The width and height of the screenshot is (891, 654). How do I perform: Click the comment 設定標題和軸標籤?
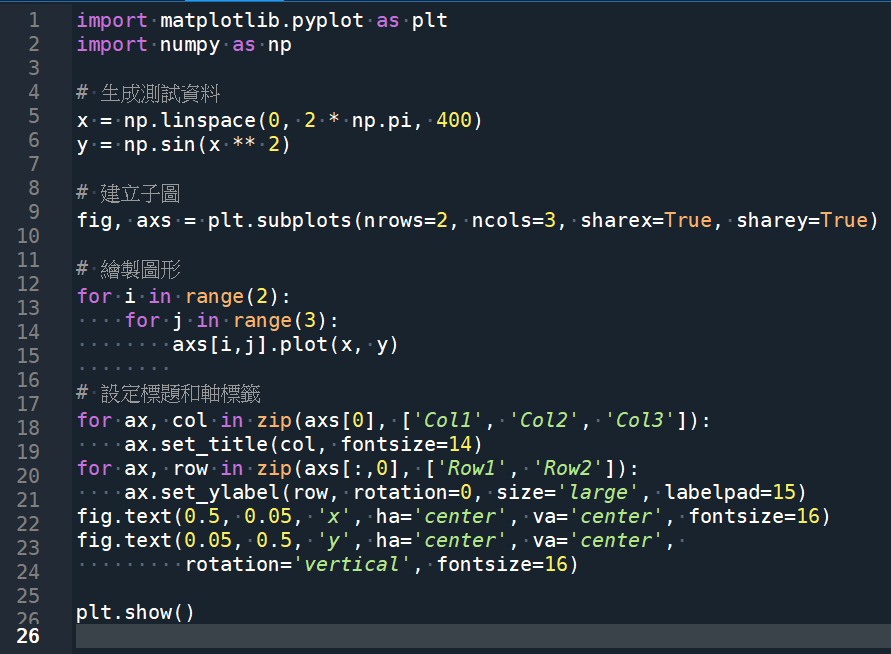[170, 393]
